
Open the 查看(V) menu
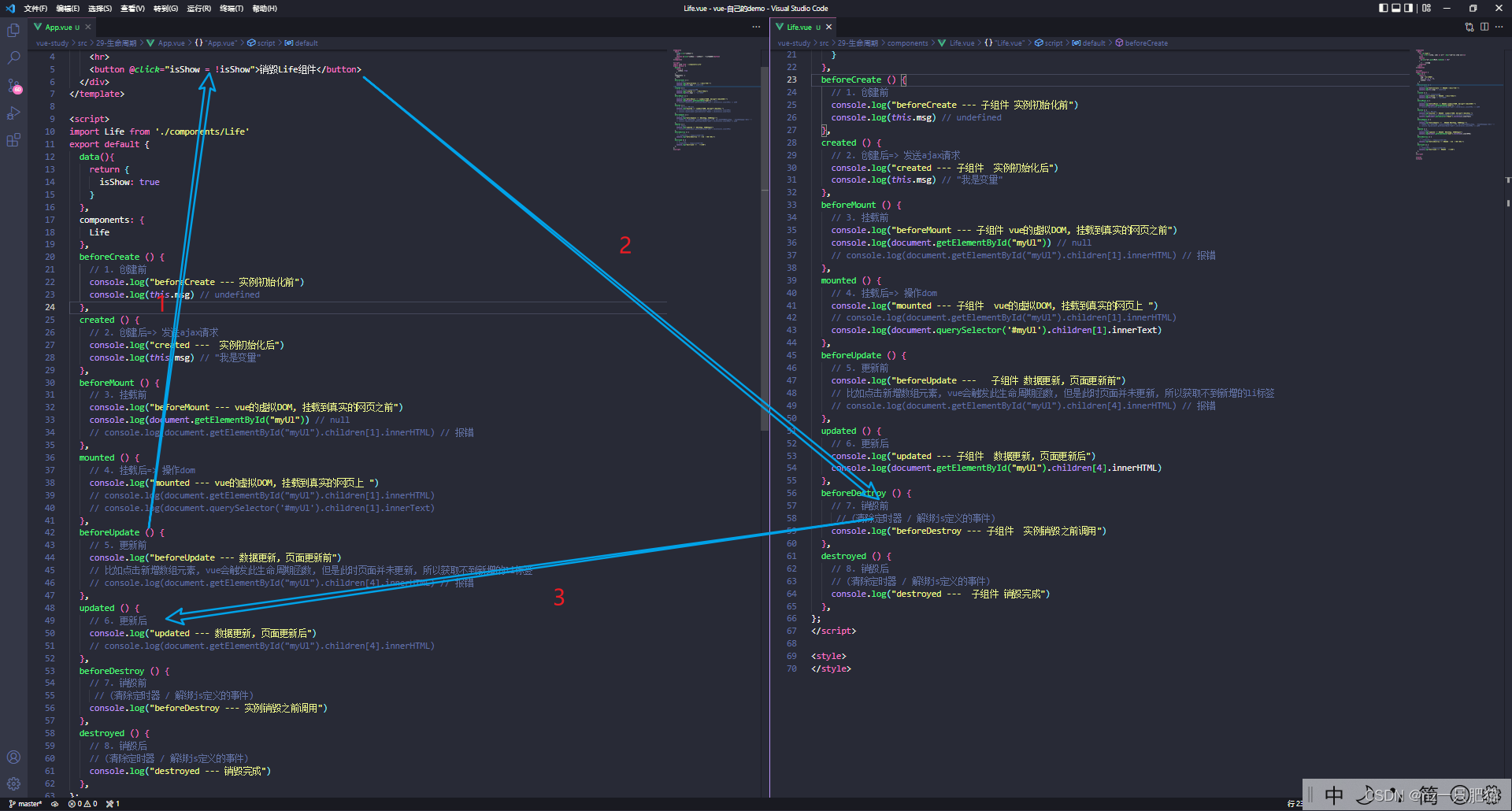132,8
